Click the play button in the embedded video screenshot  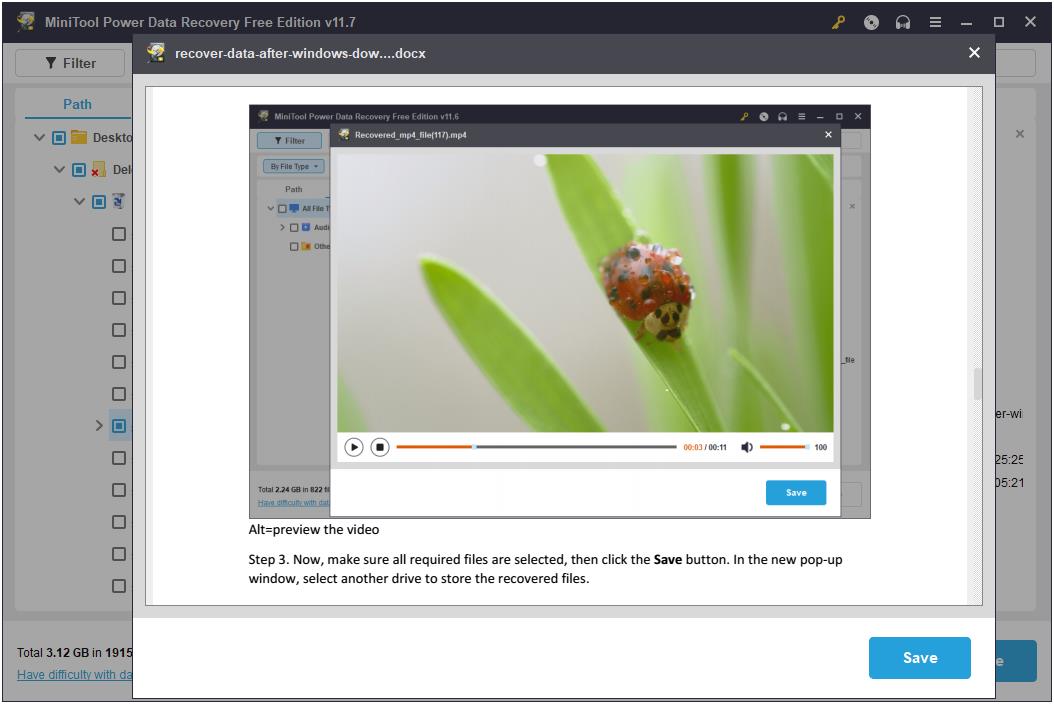click(x=354, y=447)
